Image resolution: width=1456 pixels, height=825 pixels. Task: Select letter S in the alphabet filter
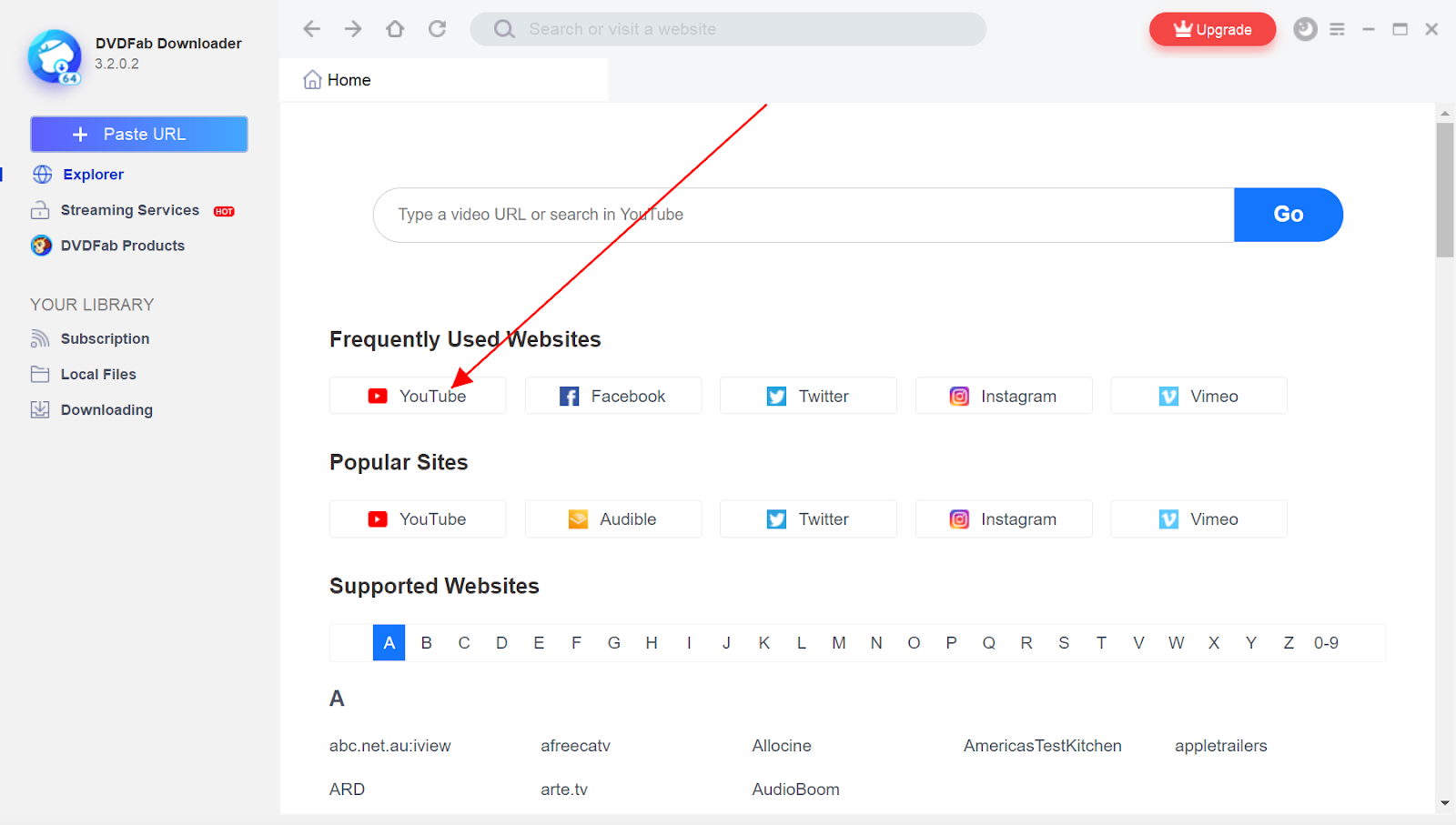pos(1064,643)
